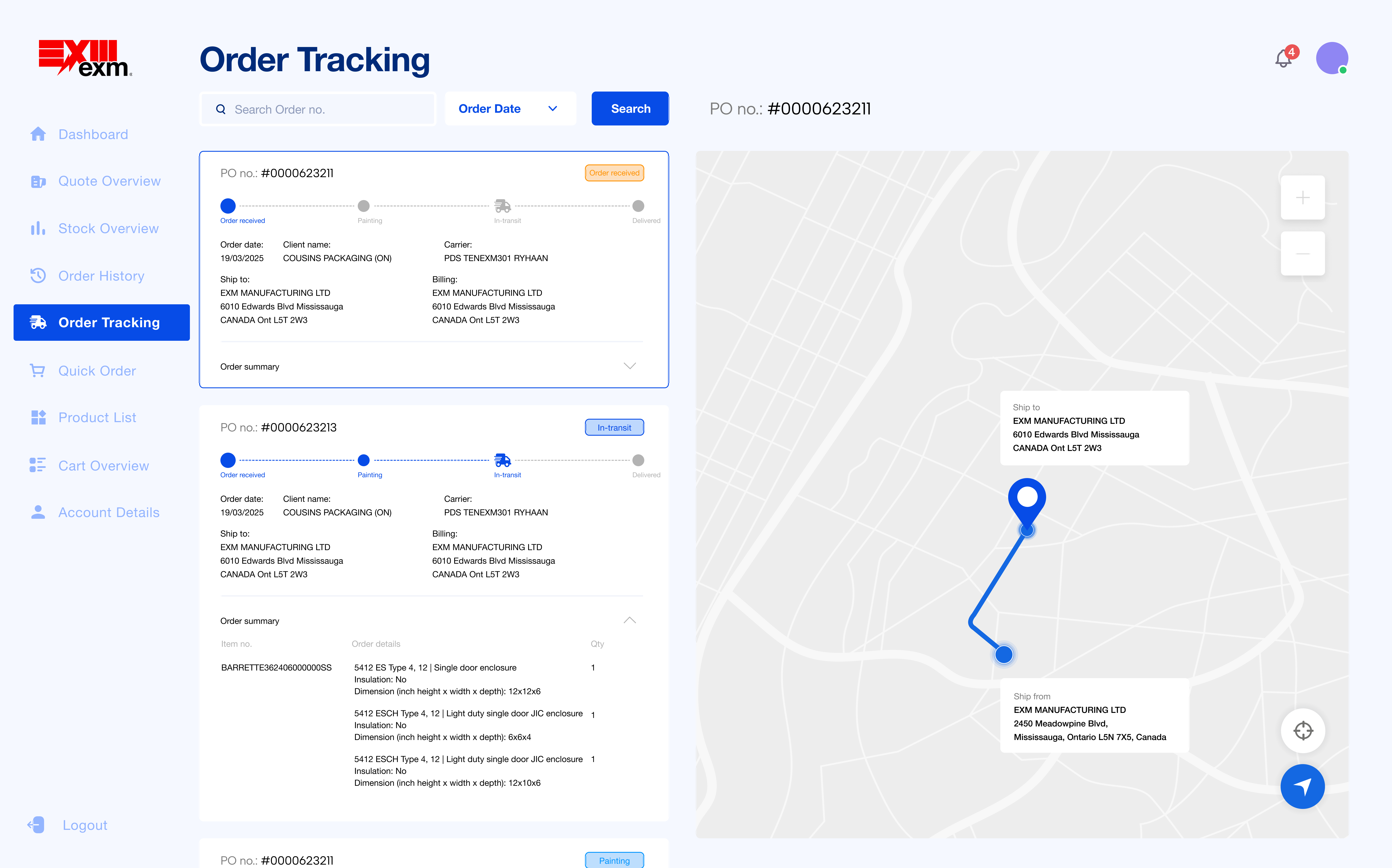Open Stock Overview page

click(x=109, y=228)
